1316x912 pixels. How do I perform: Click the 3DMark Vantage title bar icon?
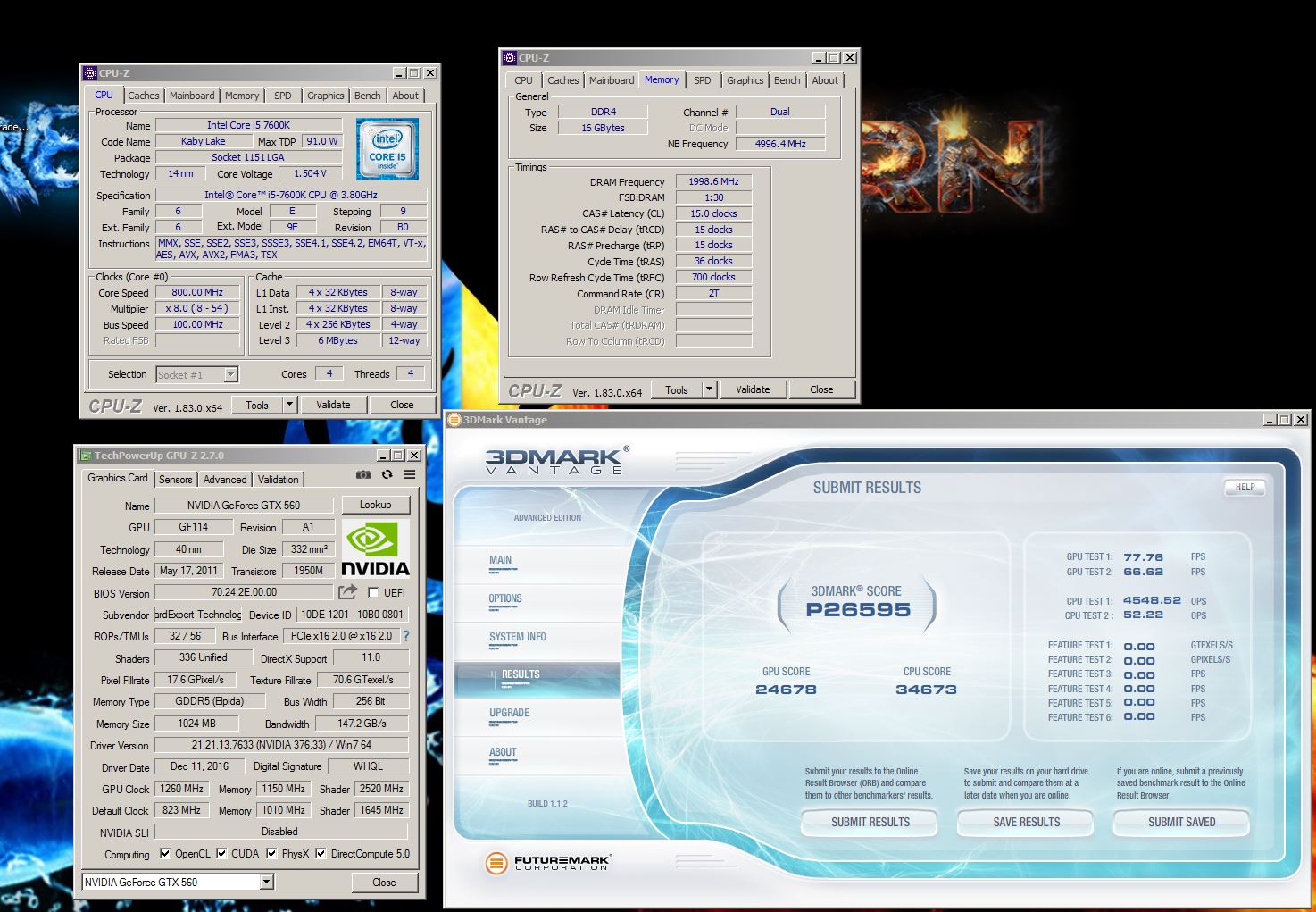tap(454, 420)
